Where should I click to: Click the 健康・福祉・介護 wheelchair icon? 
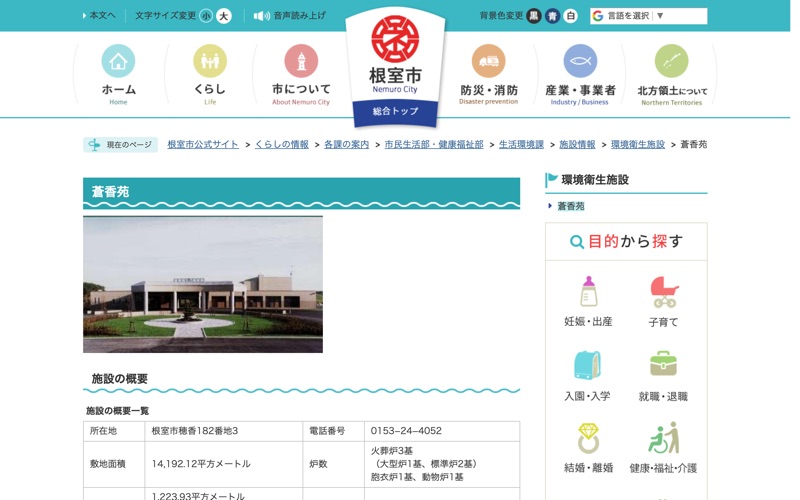tap(664, 438)
